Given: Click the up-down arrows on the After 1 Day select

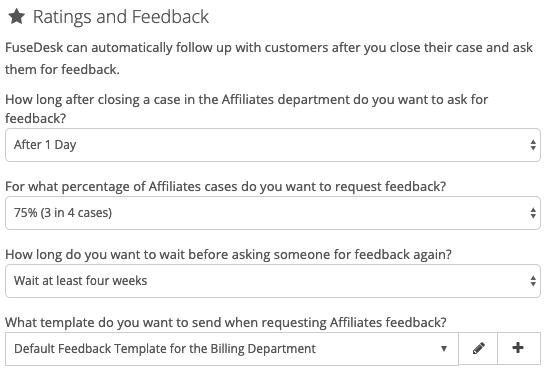Looking at the screenshot, I should click(533, 145).
